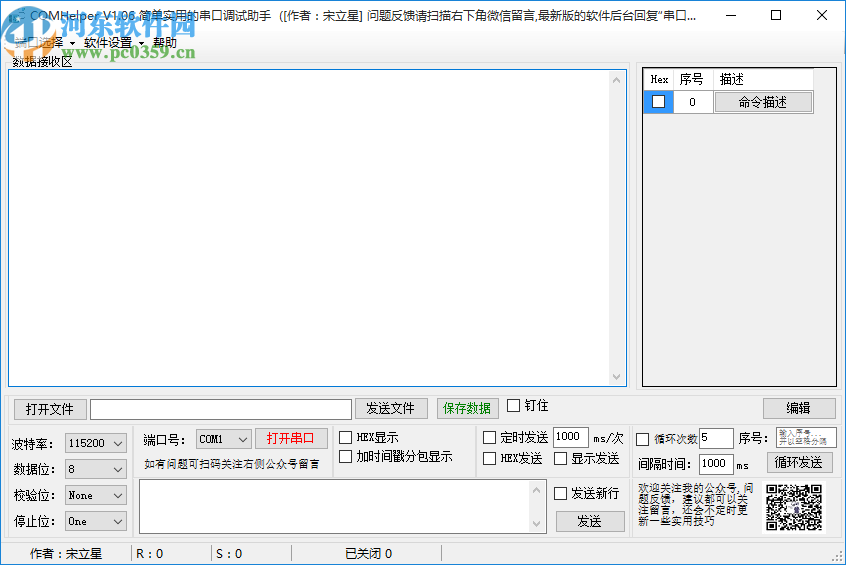Viewport: 846px width, 565px height.
Task: Click the 循环次数 field showing 5
Action: click(717, 438)
